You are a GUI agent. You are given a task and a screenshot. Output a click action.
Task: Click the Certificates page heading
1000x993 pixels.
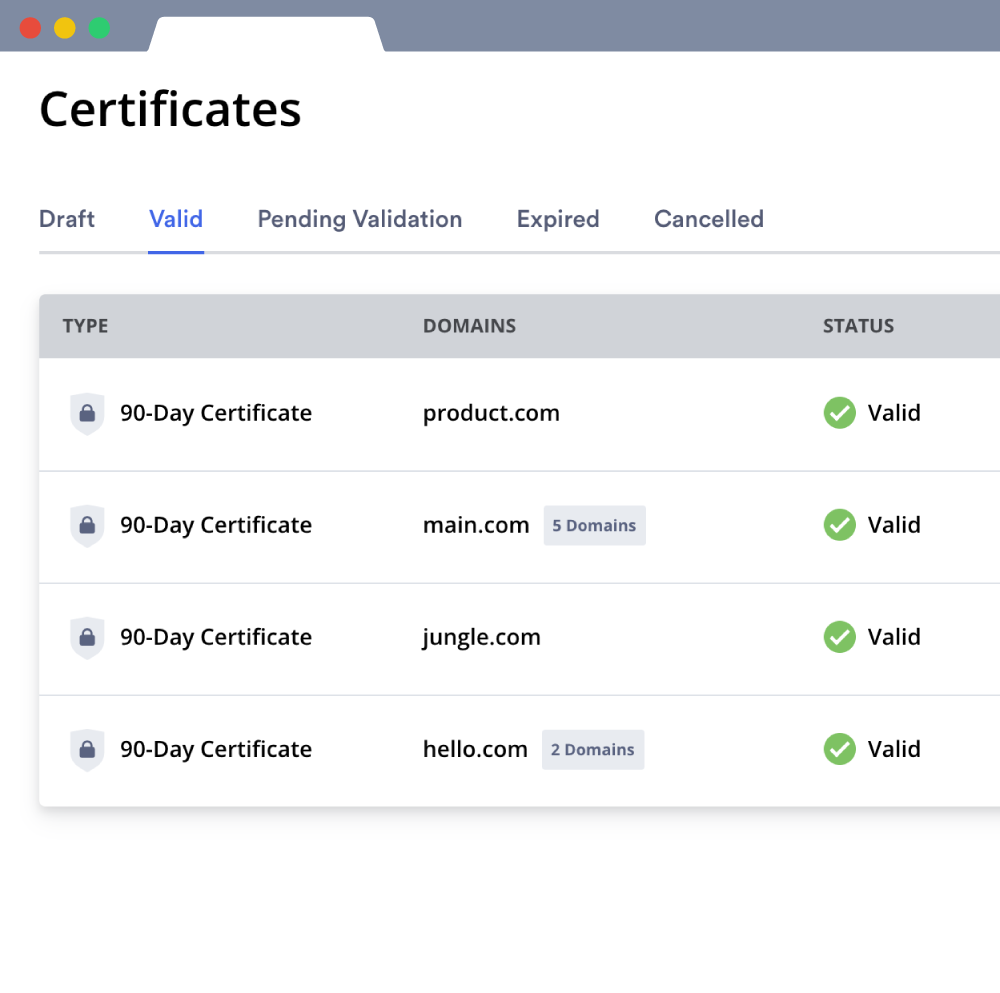click(170, 110)
